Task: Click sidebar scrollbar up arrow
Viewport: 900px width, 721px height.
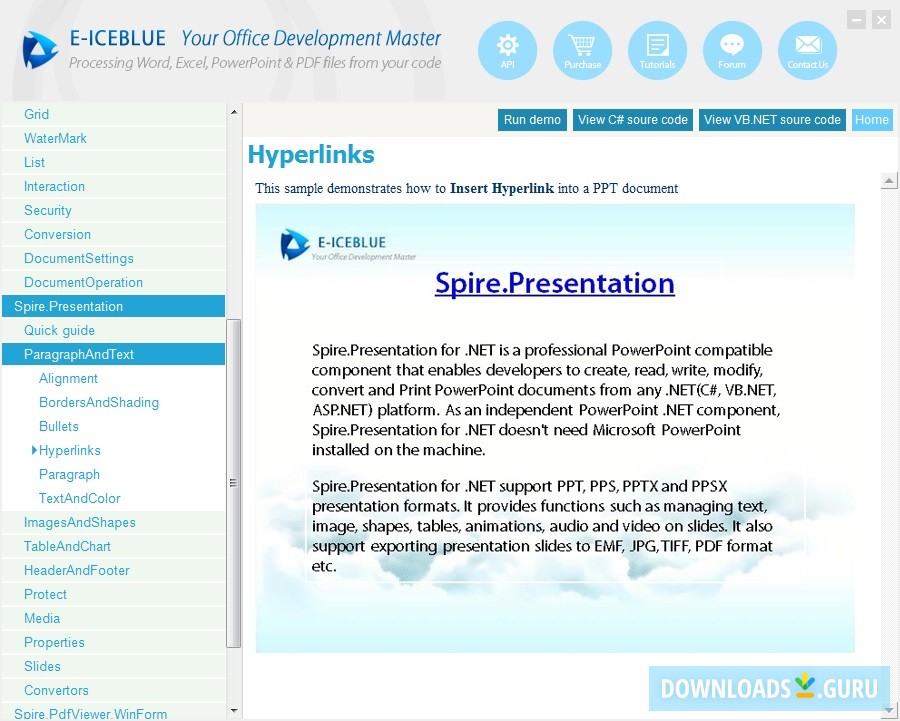Action: pos(234,112)
